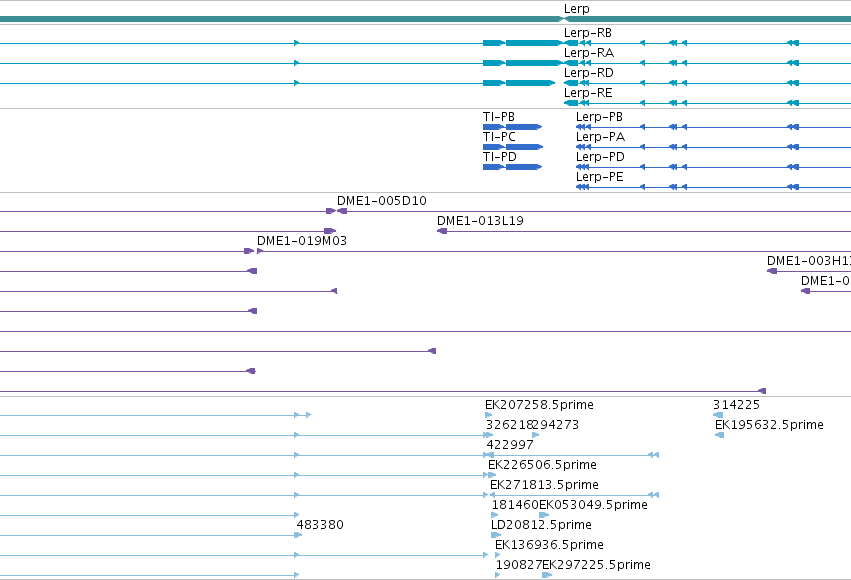Open EST EK207258.5prime

[539, 405]
